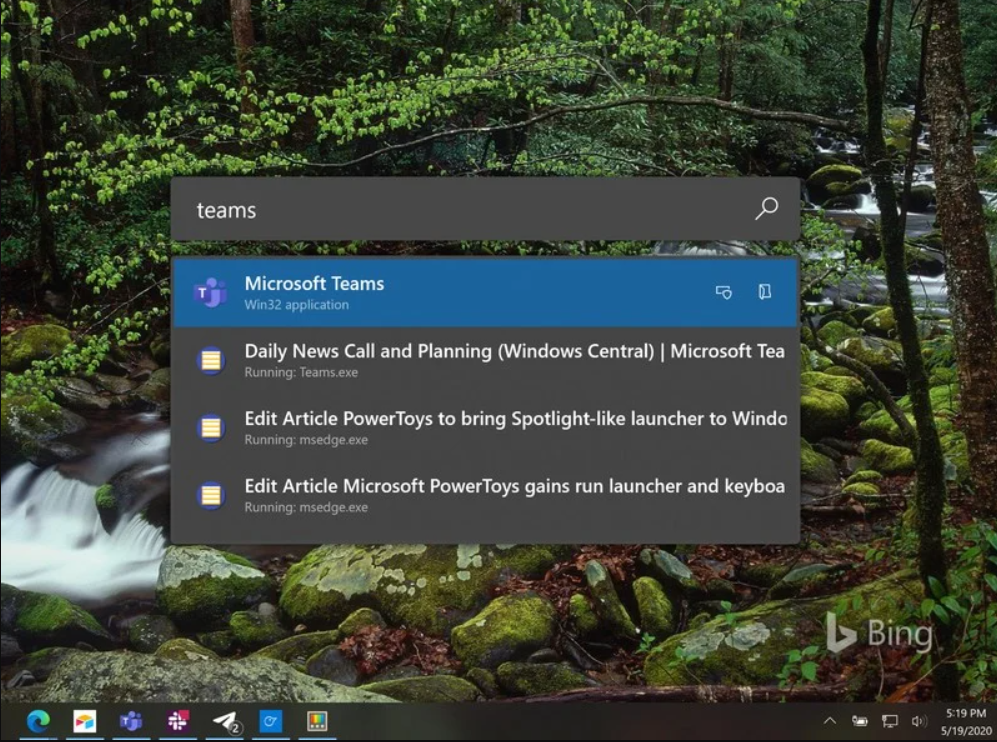Click the window icon beside gains run launcher result
Image resolution: width=997 pixels, height=742 pixels.
pos(210,495)
